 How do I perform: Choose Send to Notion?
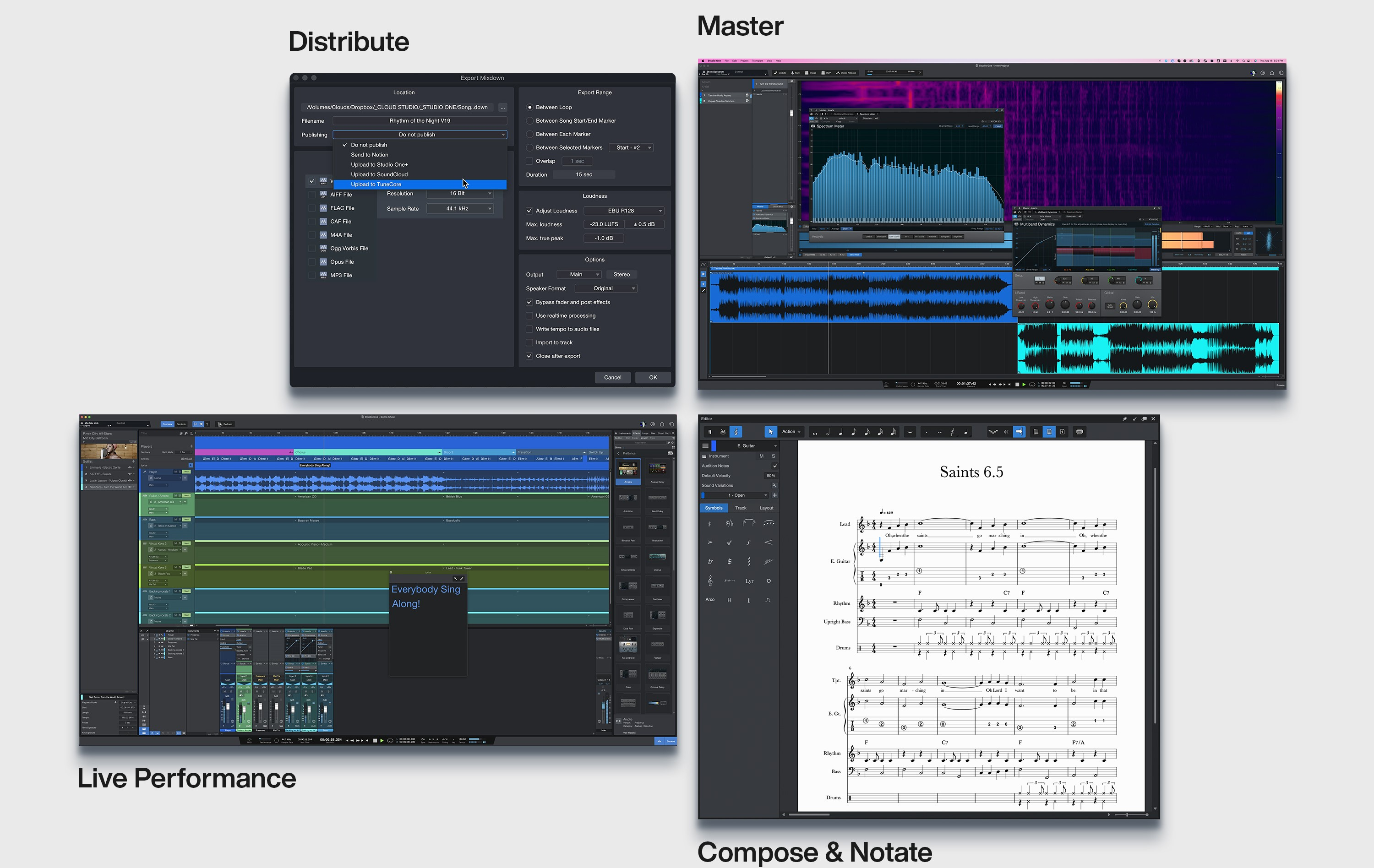pos(420,155)
